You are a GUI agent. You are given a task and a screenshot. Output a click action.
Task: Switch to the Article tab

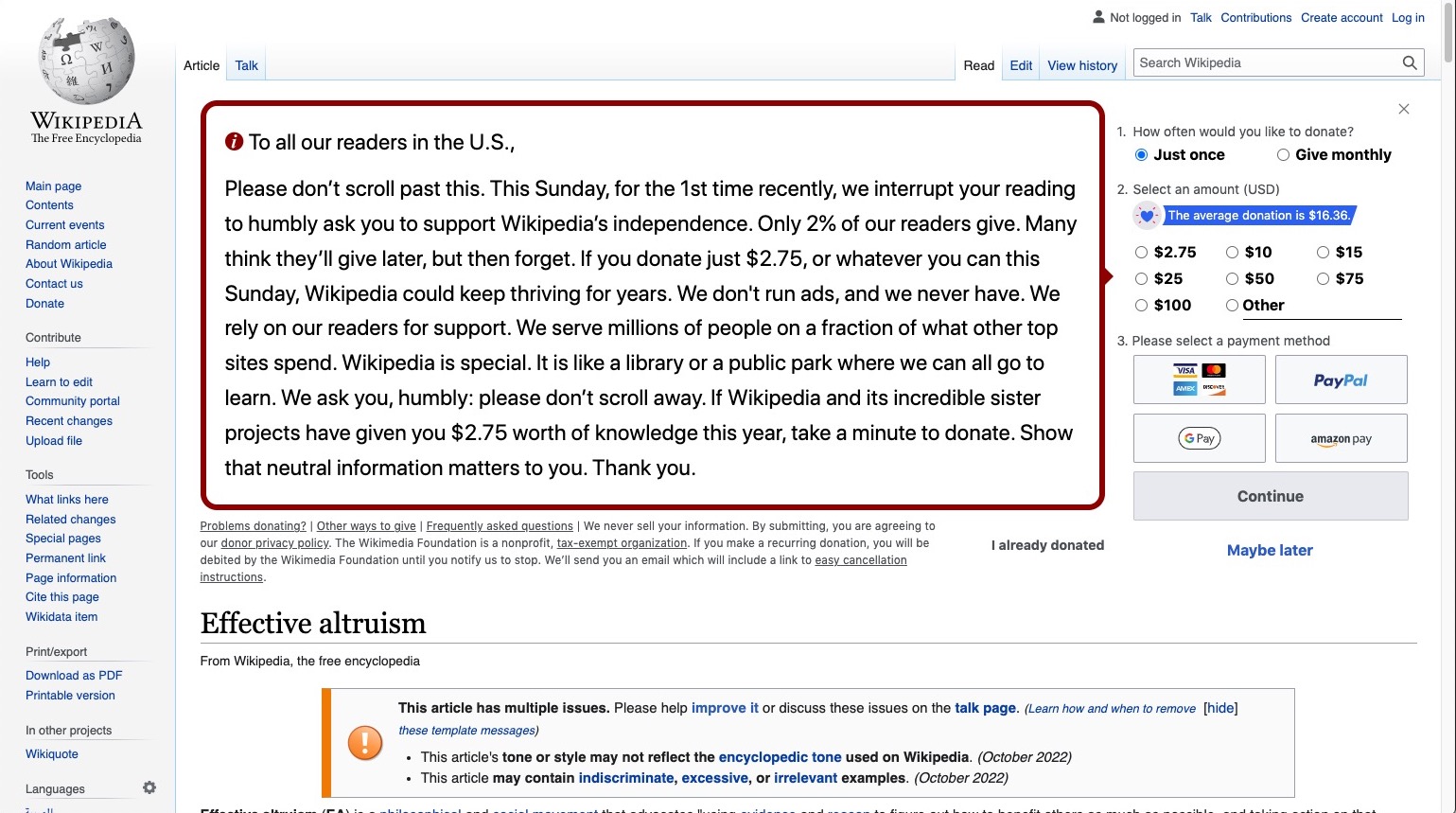(x=202, y=65)
